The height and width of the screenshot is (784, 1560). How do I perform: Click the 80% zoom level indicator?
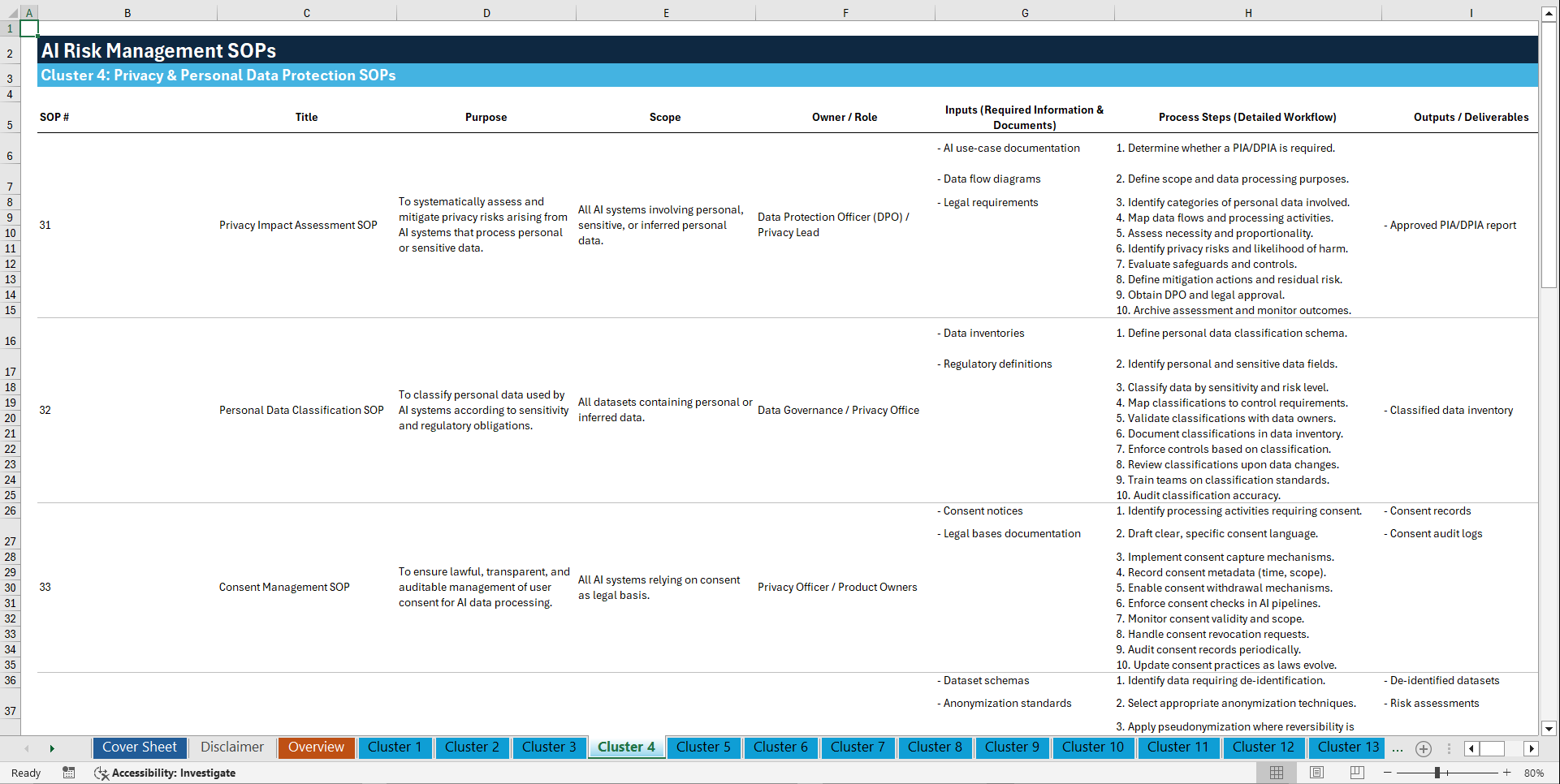[x=1533, y=772]
